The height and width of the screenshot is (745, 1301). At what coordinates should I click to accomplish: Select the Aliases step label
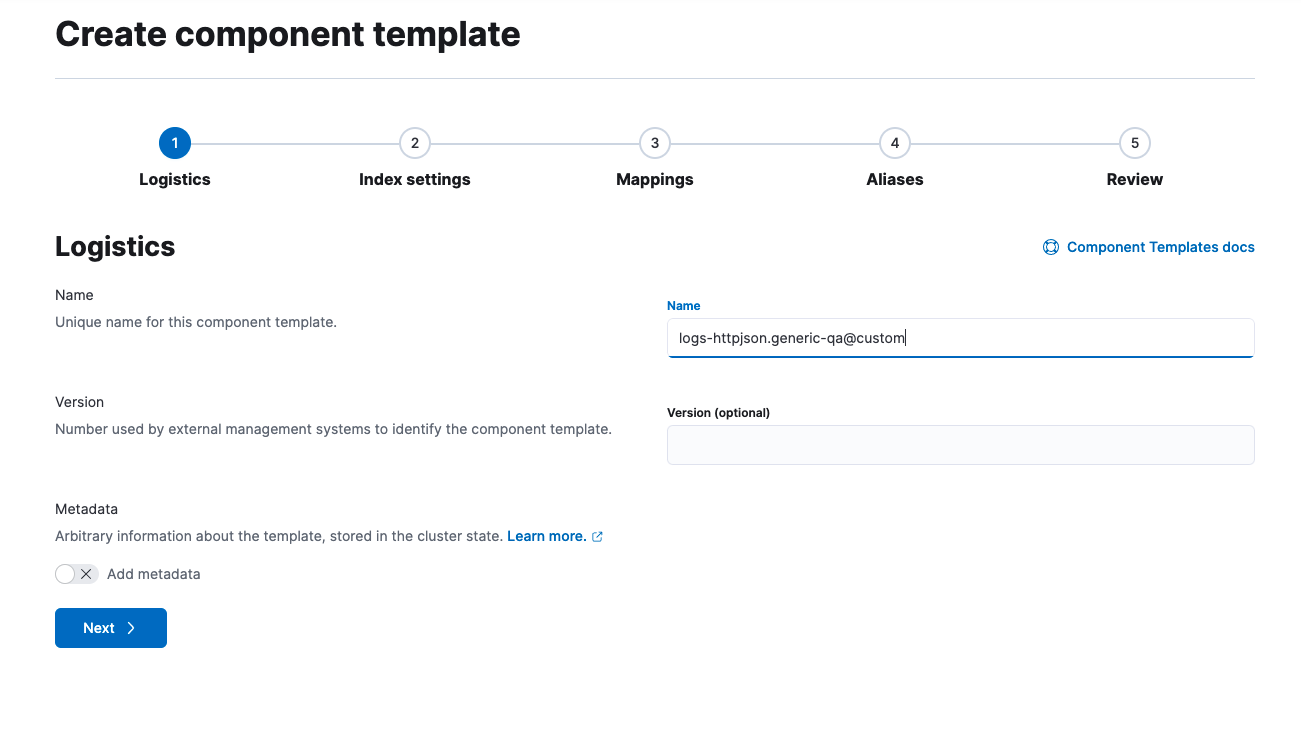tap(894, 179)
